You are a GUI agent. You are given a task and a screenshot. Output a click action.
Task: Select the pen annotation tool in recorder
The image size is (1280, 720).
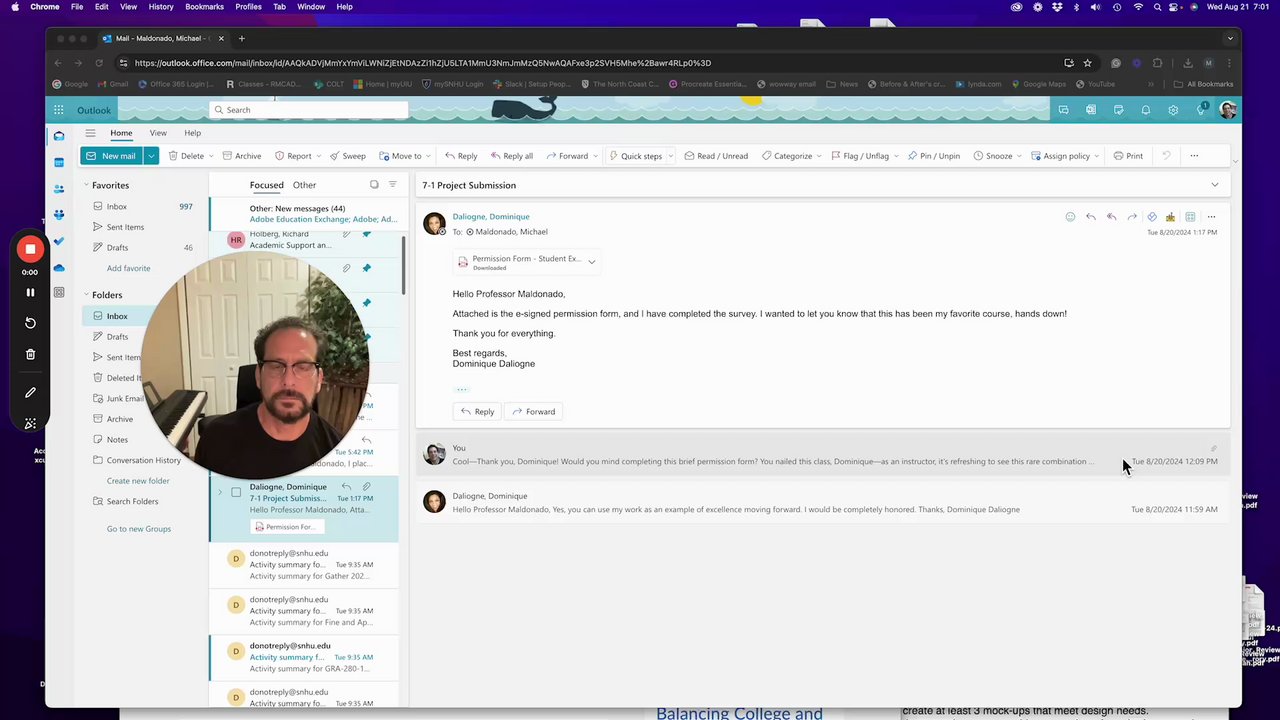(30, 393)
